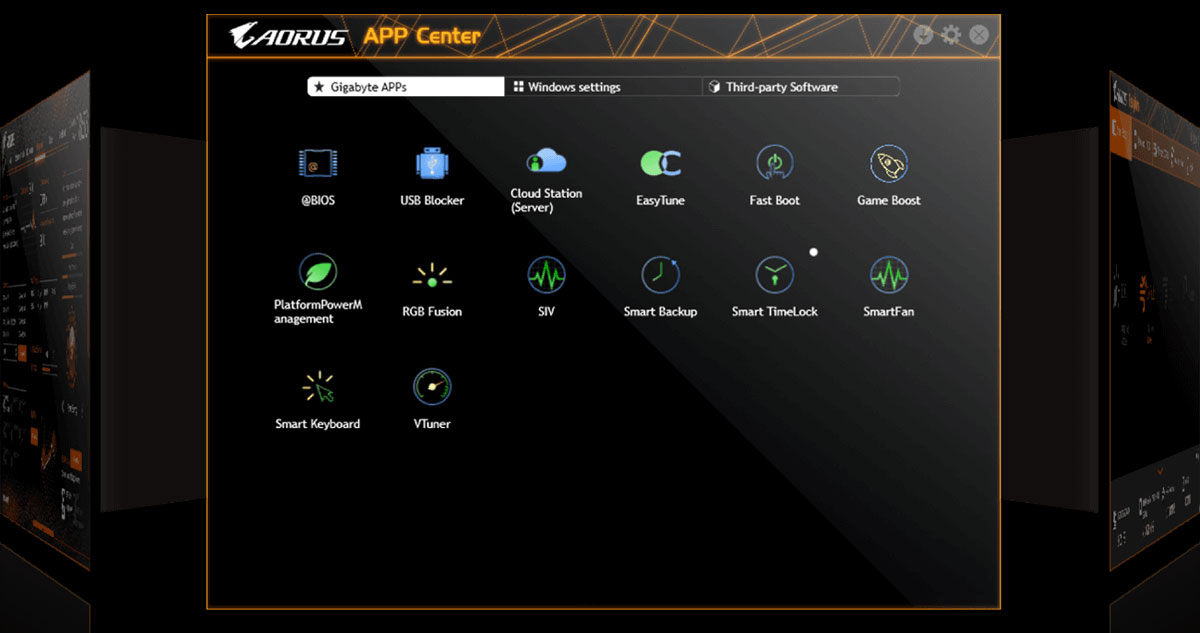Open Cloud Station (Server) icon
The width and height of the screenshot is (1200, 633).
[x=546, y=161]
